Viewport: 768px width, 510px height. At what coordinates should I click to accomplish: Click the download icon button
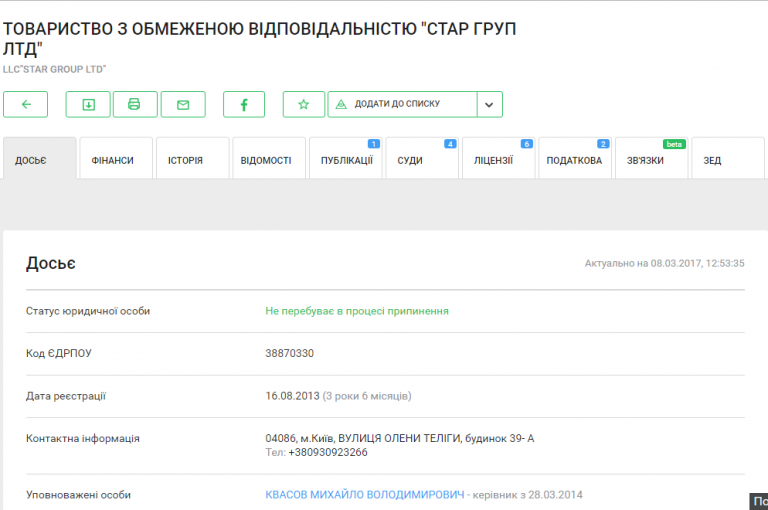[88, 104]
